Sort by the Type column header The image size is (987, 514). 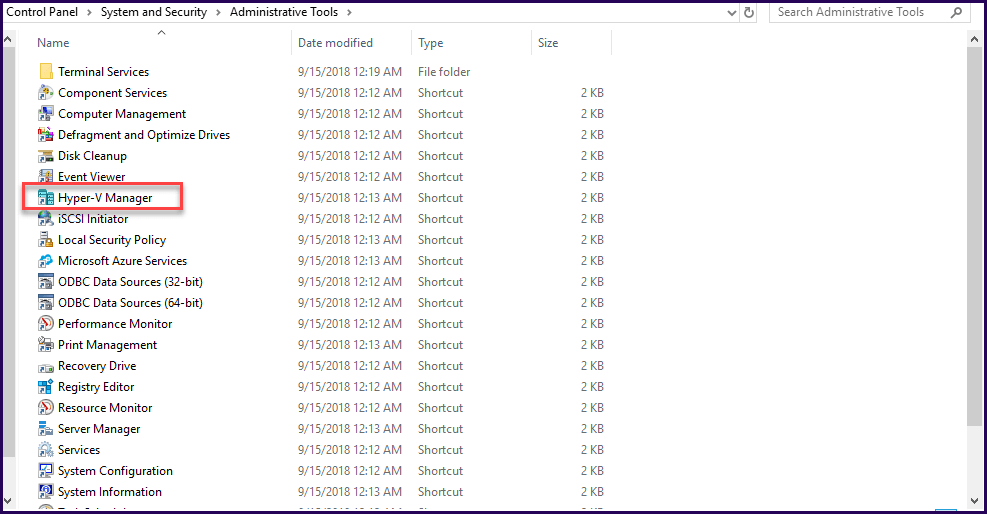point(431,43)
